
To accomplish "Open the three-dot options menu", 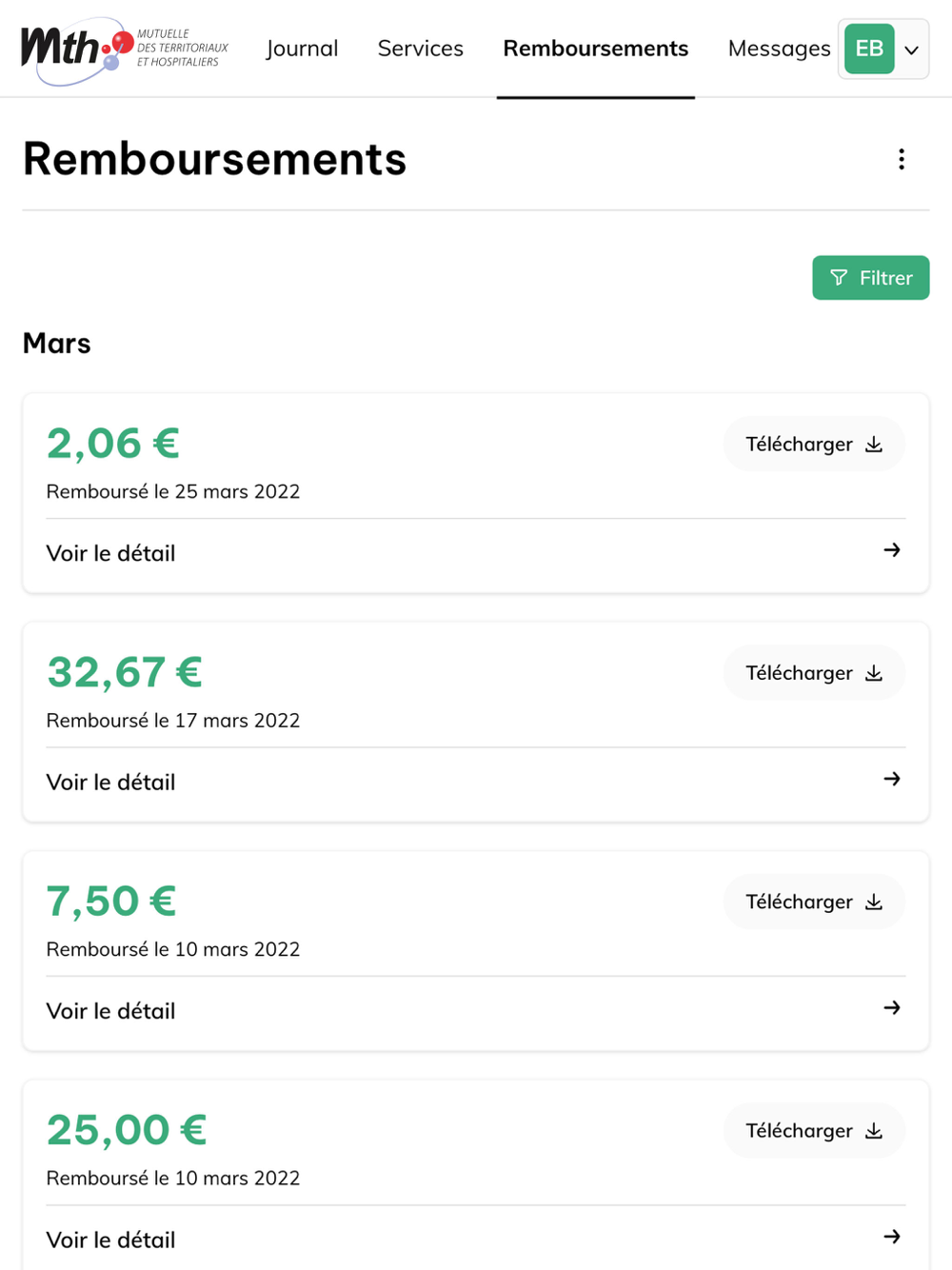I will (901, 160).
